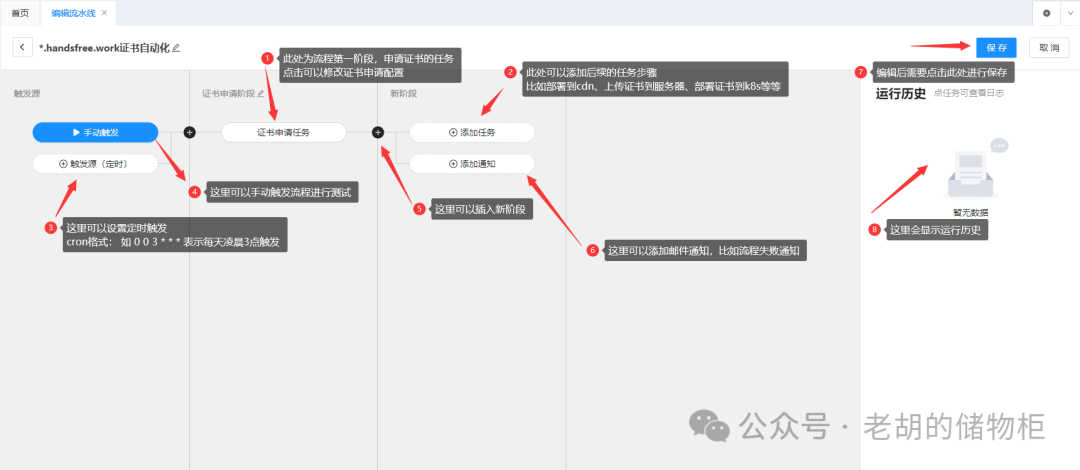Click the 取消 button

tap(1049, 48)
